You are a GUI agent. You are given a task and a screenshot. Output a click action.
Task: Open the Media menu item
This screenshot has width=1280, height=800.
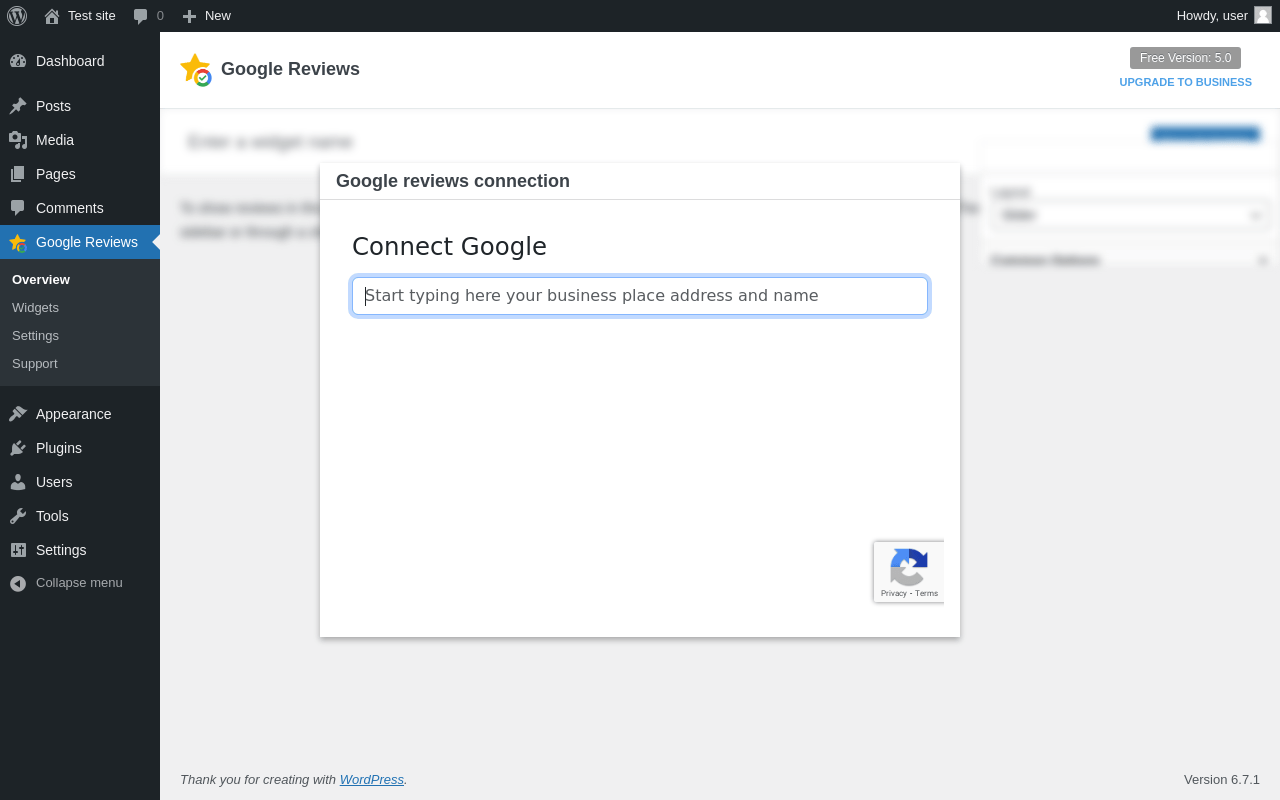pos(80,140)
